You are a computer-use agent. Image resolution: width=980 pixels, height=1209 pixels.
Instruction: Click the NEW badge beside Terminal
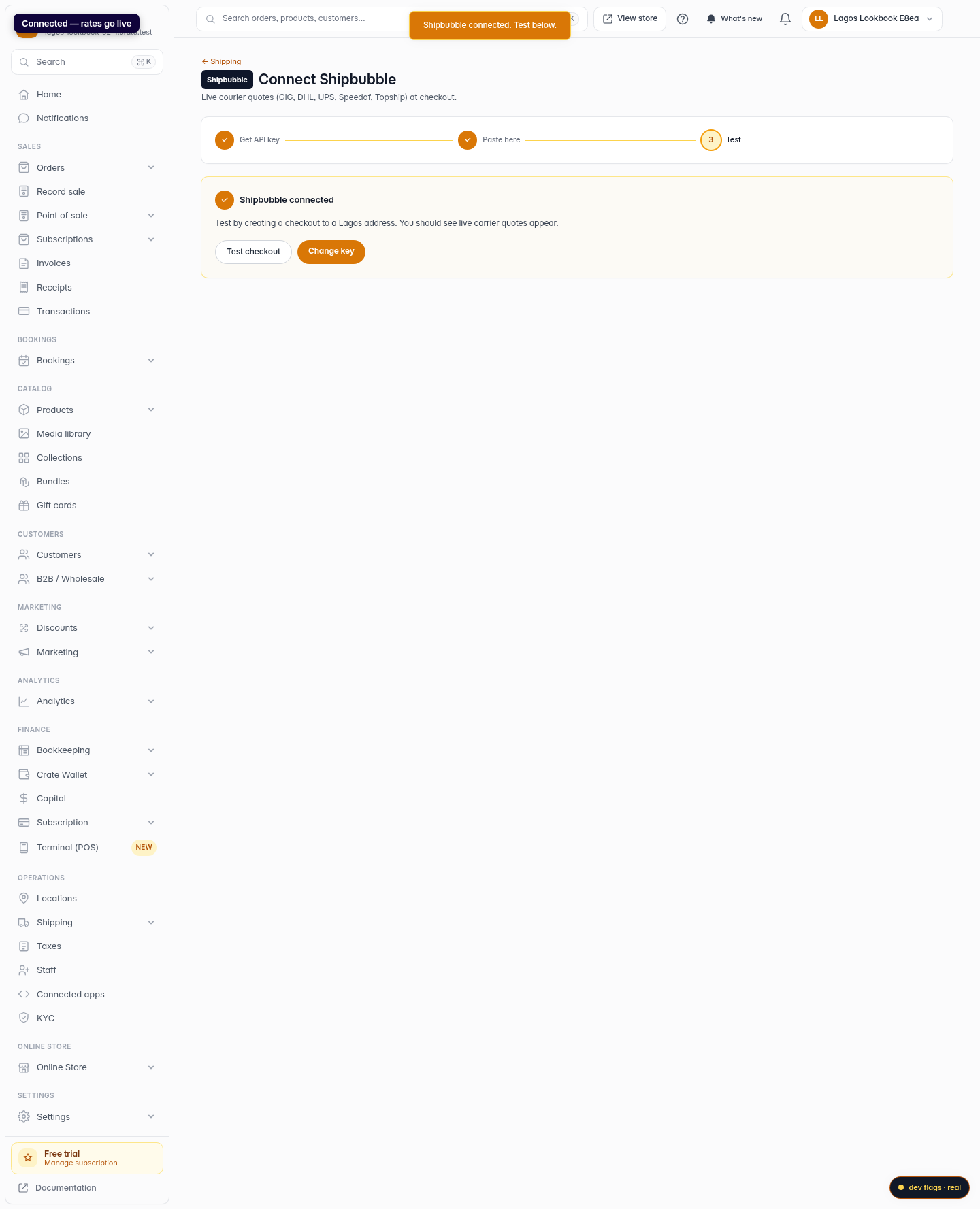tap(144, 848)
